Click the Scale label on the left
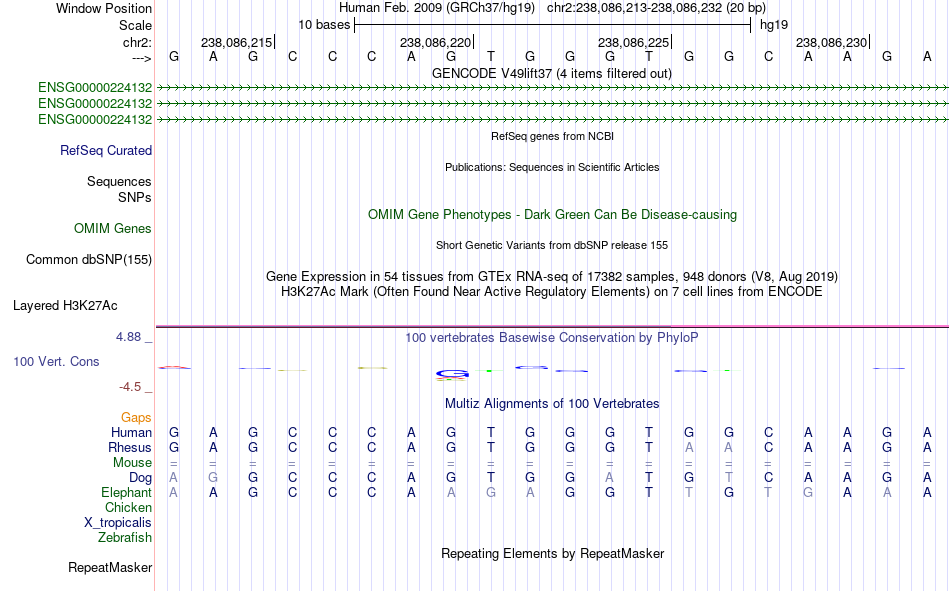Screen dimensions: 950x591 point(135,25)
